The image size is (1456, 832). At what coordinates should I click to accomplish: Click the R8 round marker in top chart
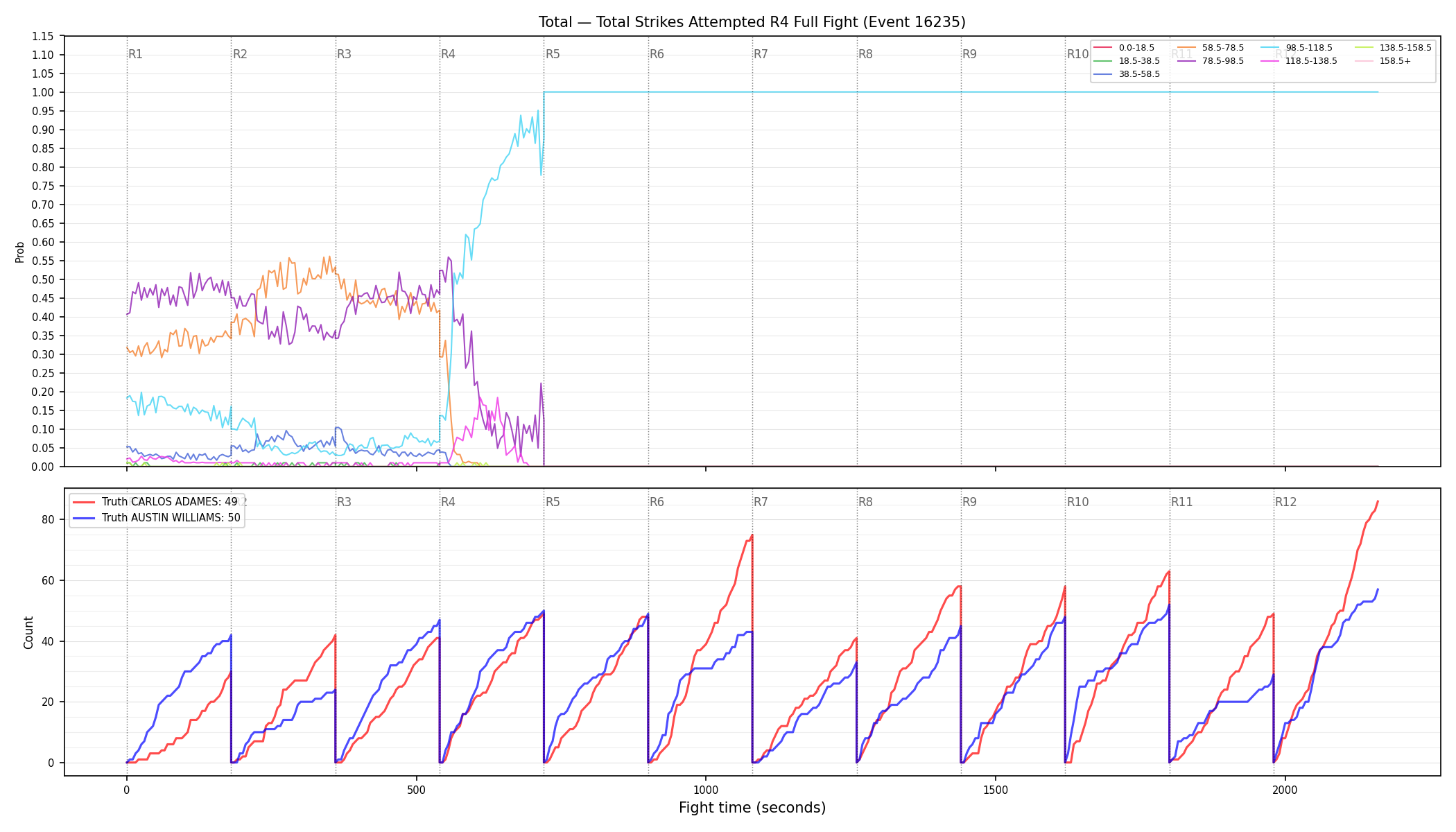(x=865, y=54)
